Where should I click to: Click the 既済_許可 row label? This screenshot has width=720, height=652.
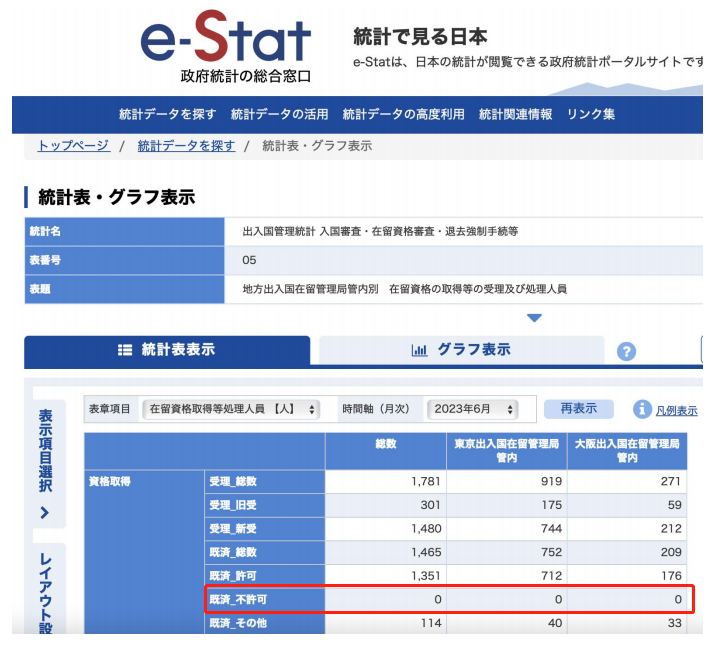264,576
